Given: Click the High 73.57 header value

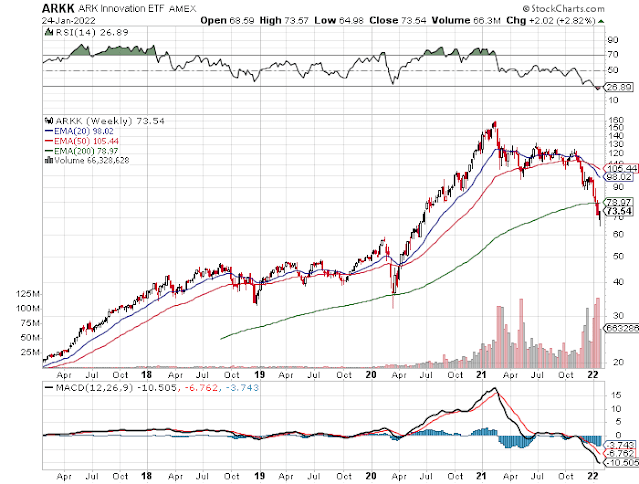Looking at the screenshot, I should (x=284, y=20).
